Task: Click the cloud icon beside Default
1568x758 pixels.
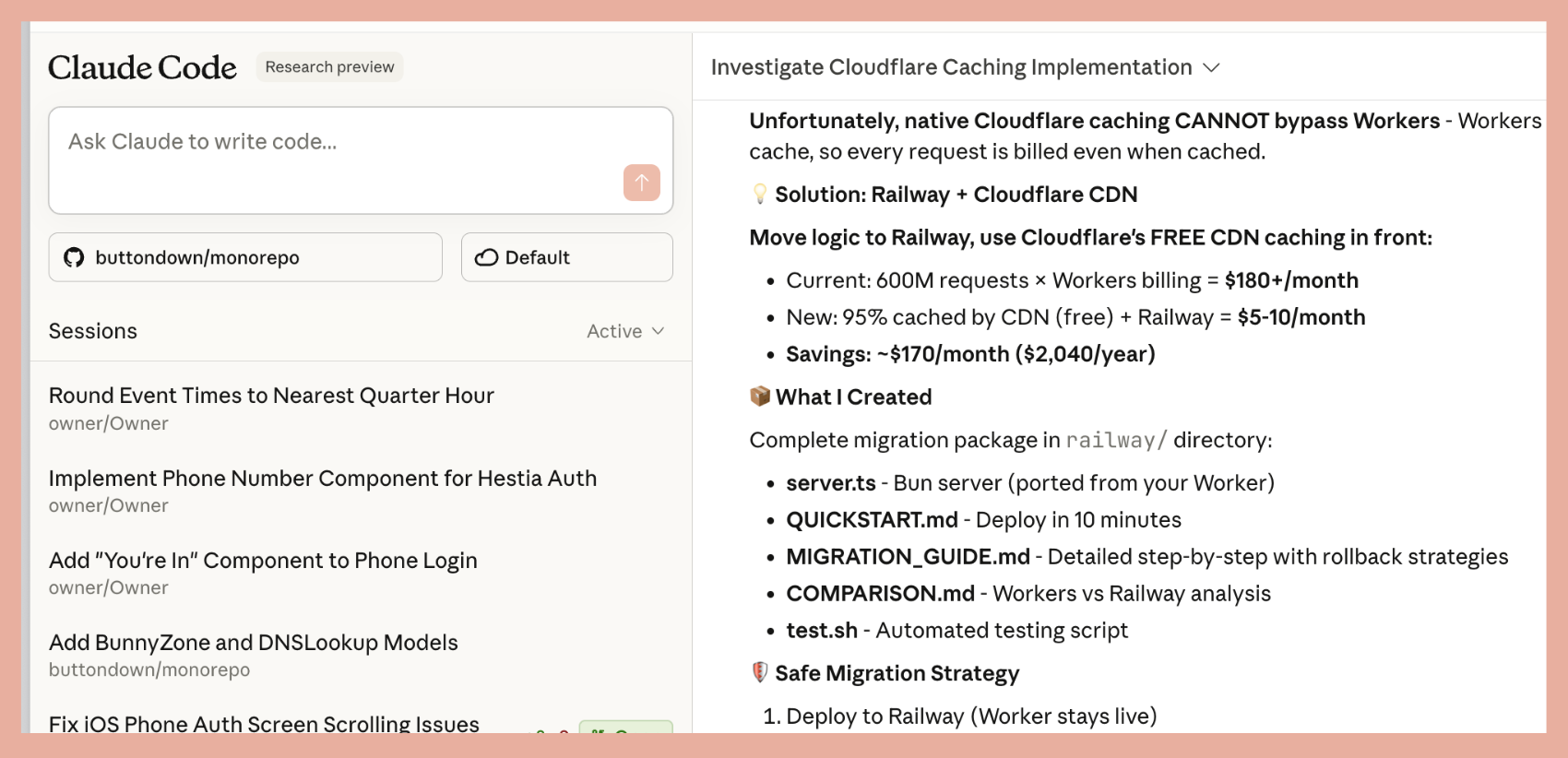Action: click(x=486, y=257)
